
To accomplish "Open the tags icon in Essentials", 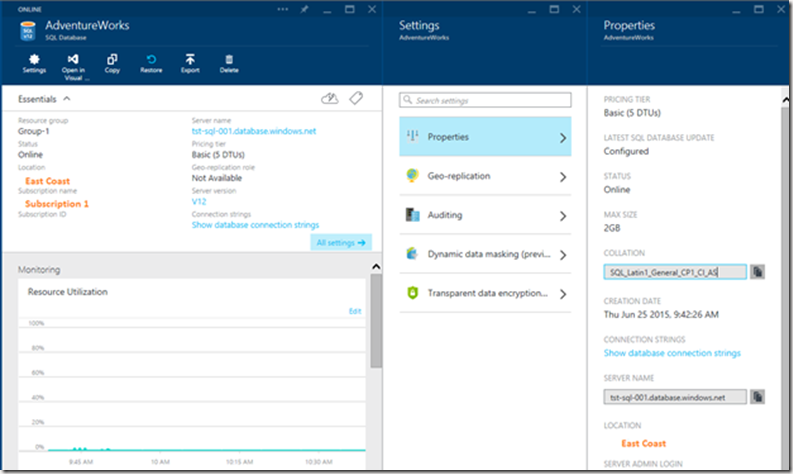I will pos(355,98).
